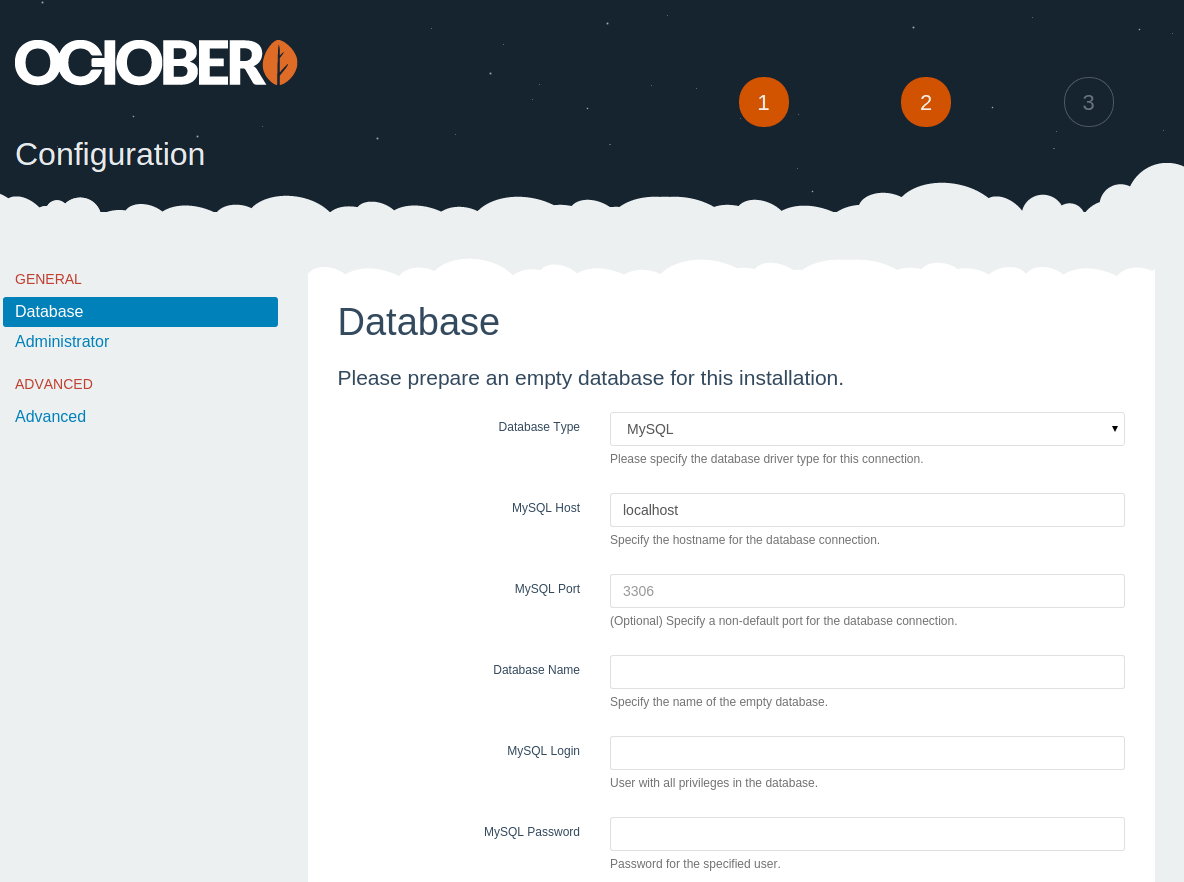Image resolution: width=1184 pixels, height=882 pixels.
Task: Focus the Database Name input
Action: [867, 671]
